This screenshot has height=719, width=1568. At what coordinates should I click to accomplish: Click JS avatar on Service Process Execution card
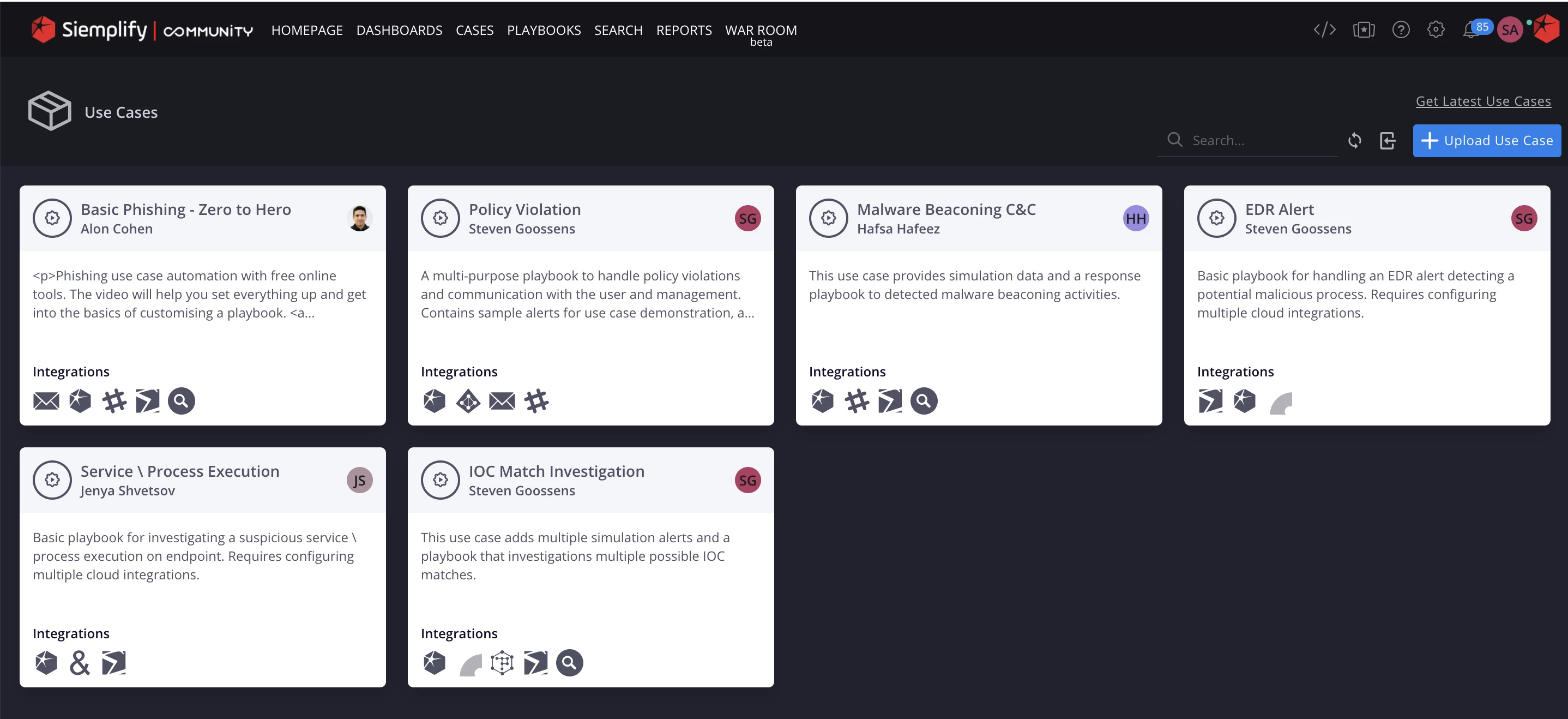(360, 480)
